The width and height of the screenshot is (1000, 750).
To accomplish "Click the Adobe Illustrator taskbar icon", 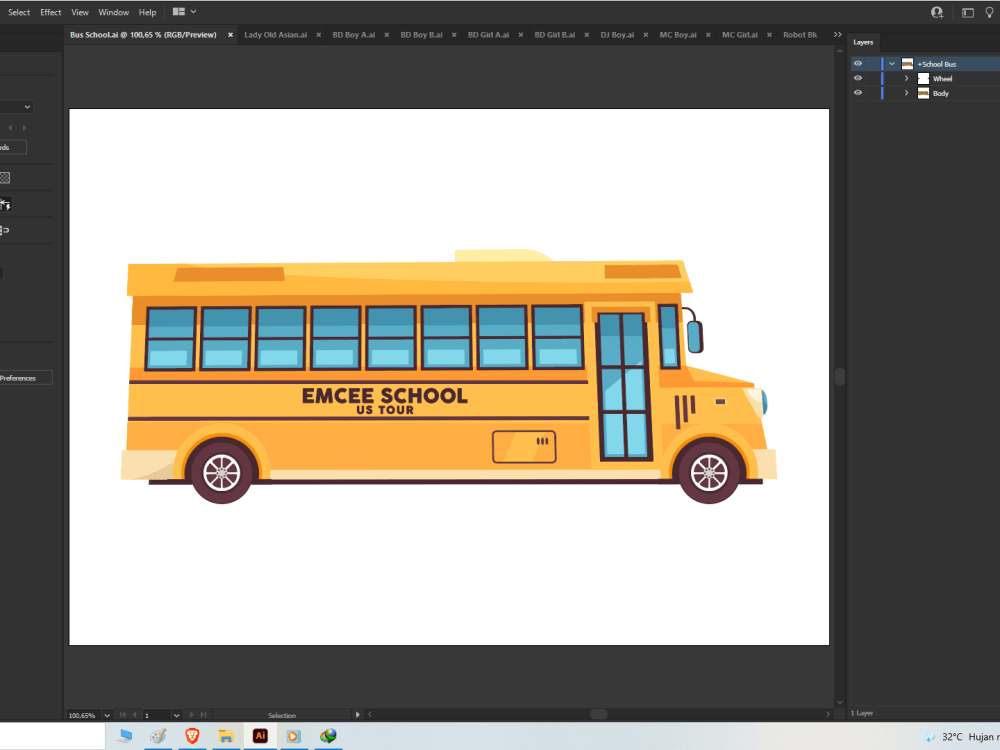I will tap(260, 736).
